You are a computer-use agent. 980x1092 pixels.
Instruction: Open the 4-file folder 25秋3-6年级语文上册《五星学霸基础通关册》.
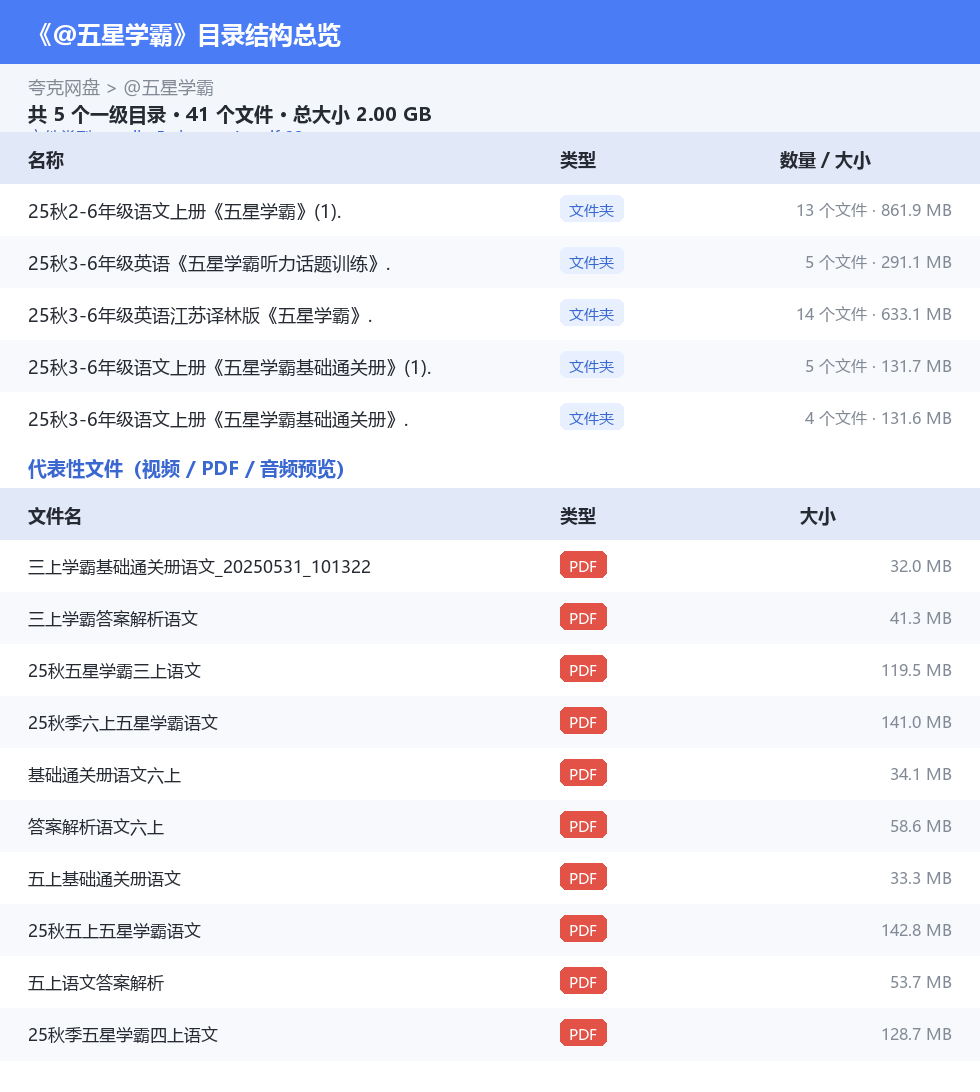tap(218, 419)
